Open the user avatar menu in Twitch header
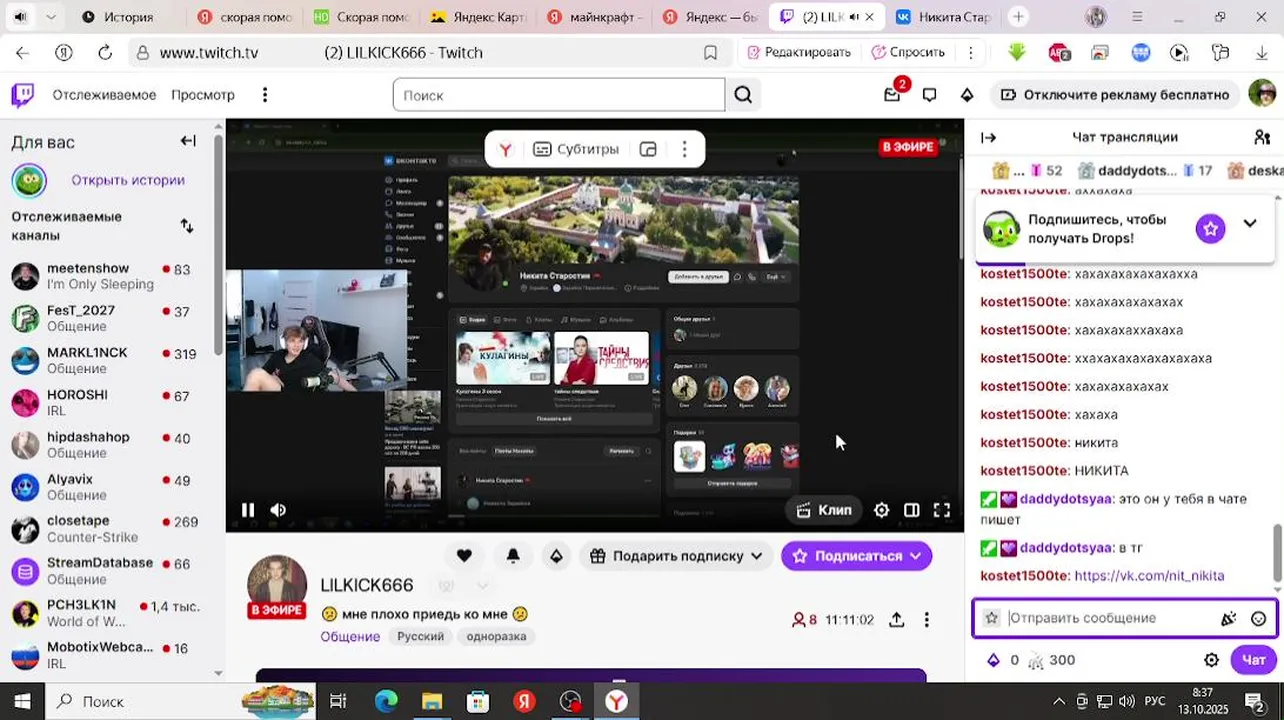1284x720 pixels. (x=1262, y=94)
